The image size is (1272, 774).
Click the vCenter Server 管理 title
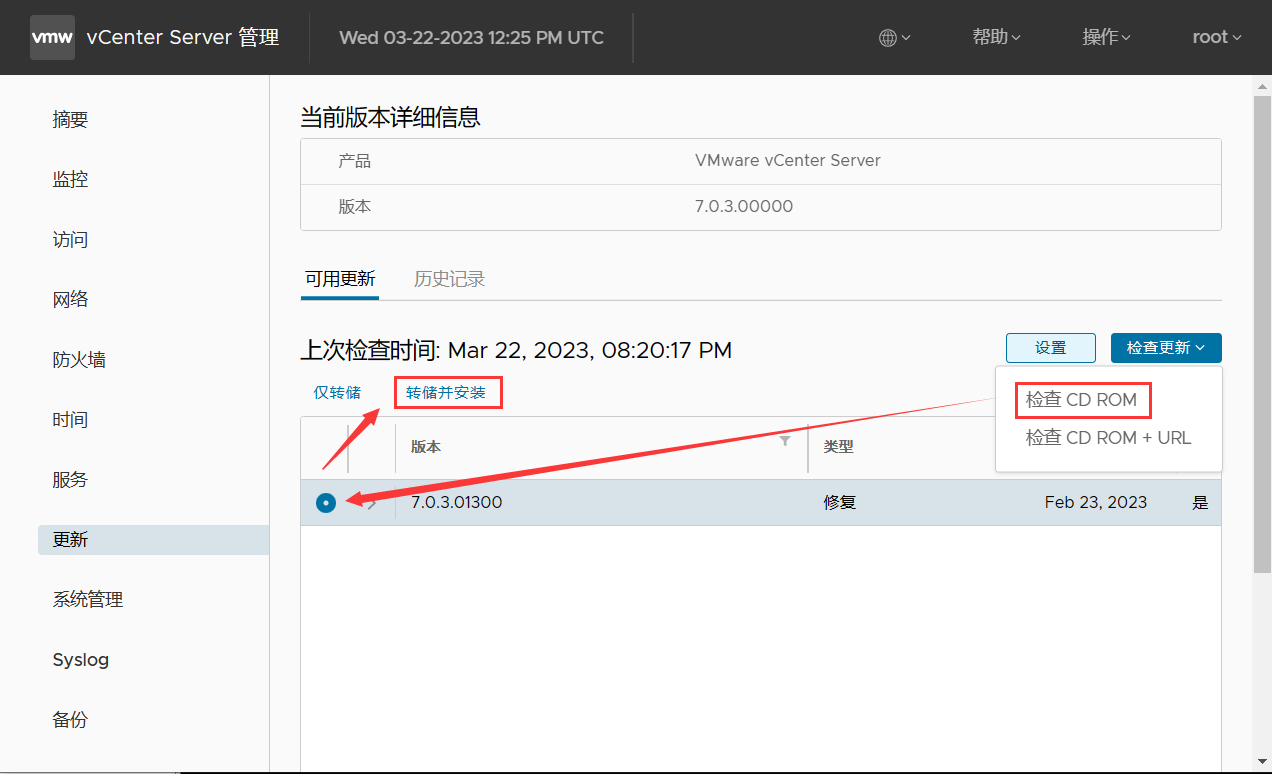pos(183,38)
